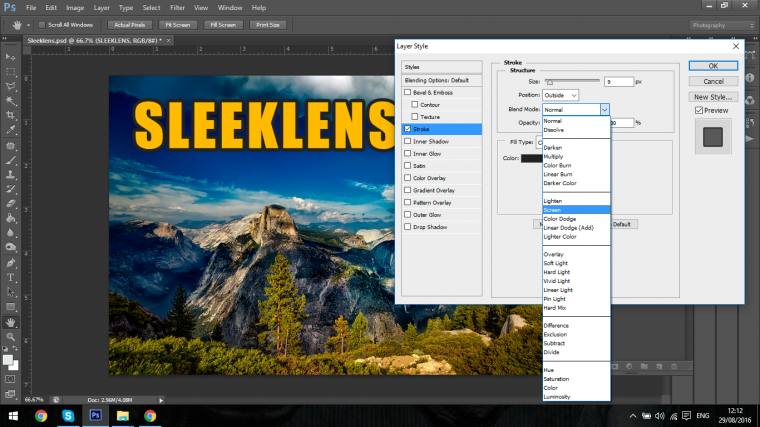
Task: Click OK in Layer Style dialog
Action: 713,66
